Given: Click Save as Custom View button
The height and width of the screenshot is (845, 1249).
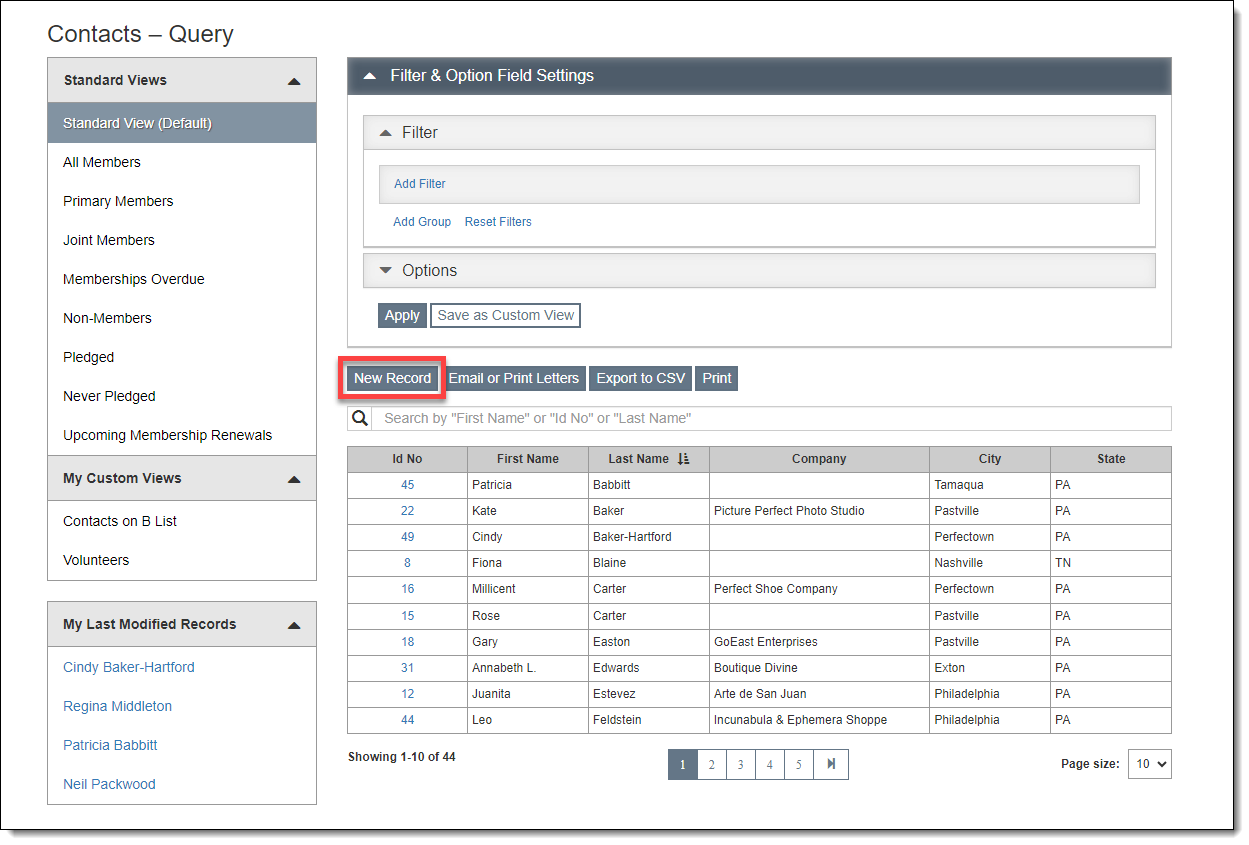Looking at the screenshot, I should [505, 315].
